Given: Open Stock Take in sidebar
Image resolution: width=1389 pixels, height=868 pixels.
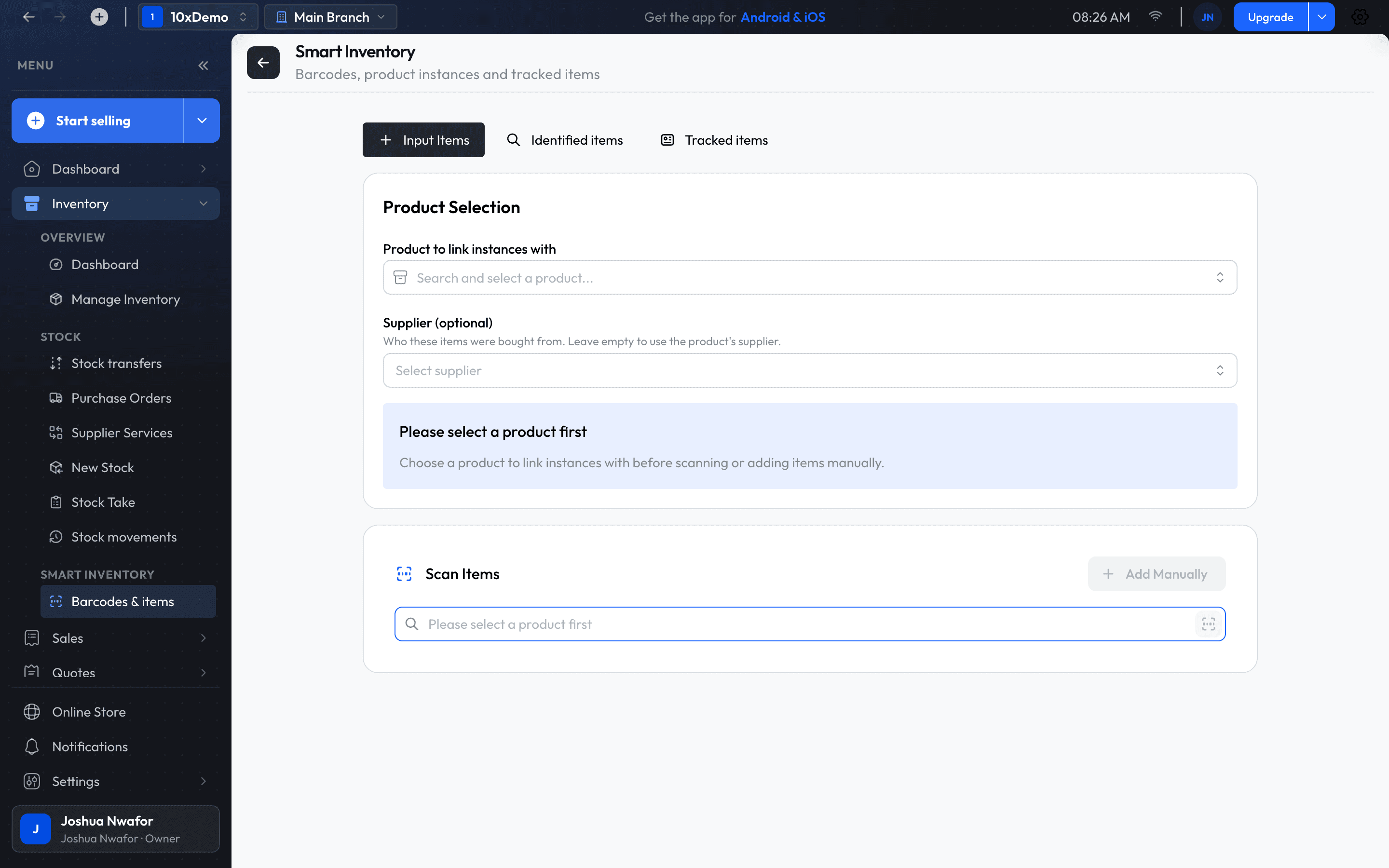Looking at the screenshot, I should click(128, 502).
